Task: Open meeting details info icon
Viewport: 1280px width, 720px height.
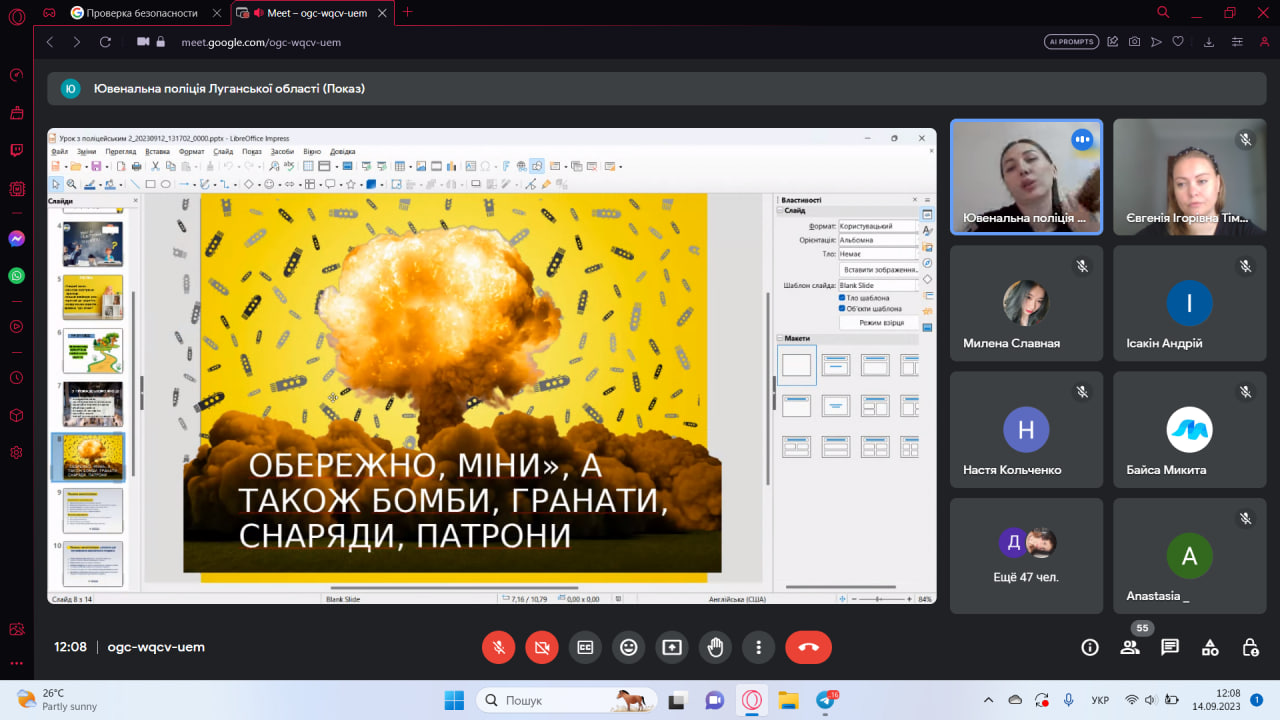Action: pos(1090,647)
